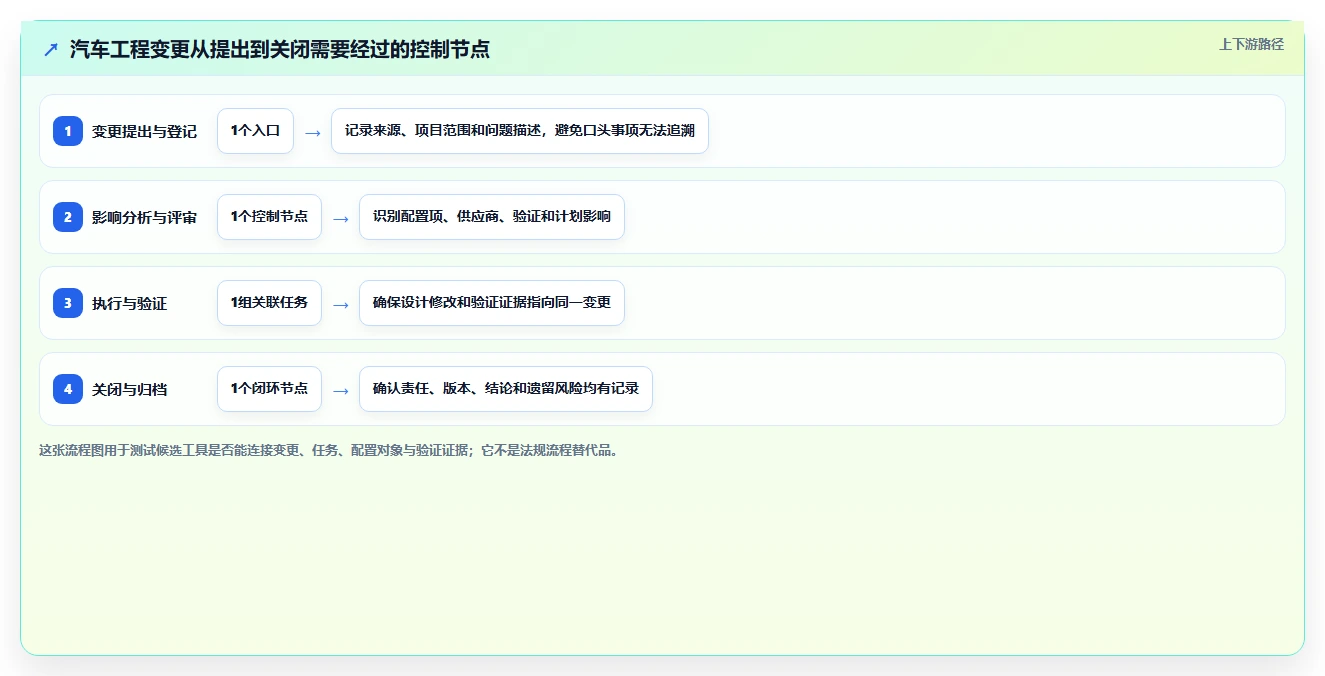Viewport: 1325px width, 676px height.
Task: Select the 执行与验证 step label
Action: pos(129,303)
